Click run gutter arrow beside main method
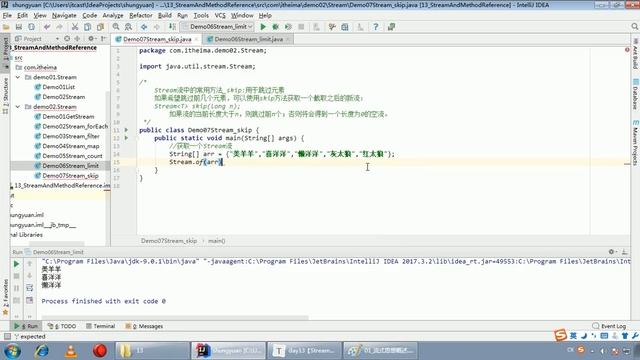 [127, 138]
